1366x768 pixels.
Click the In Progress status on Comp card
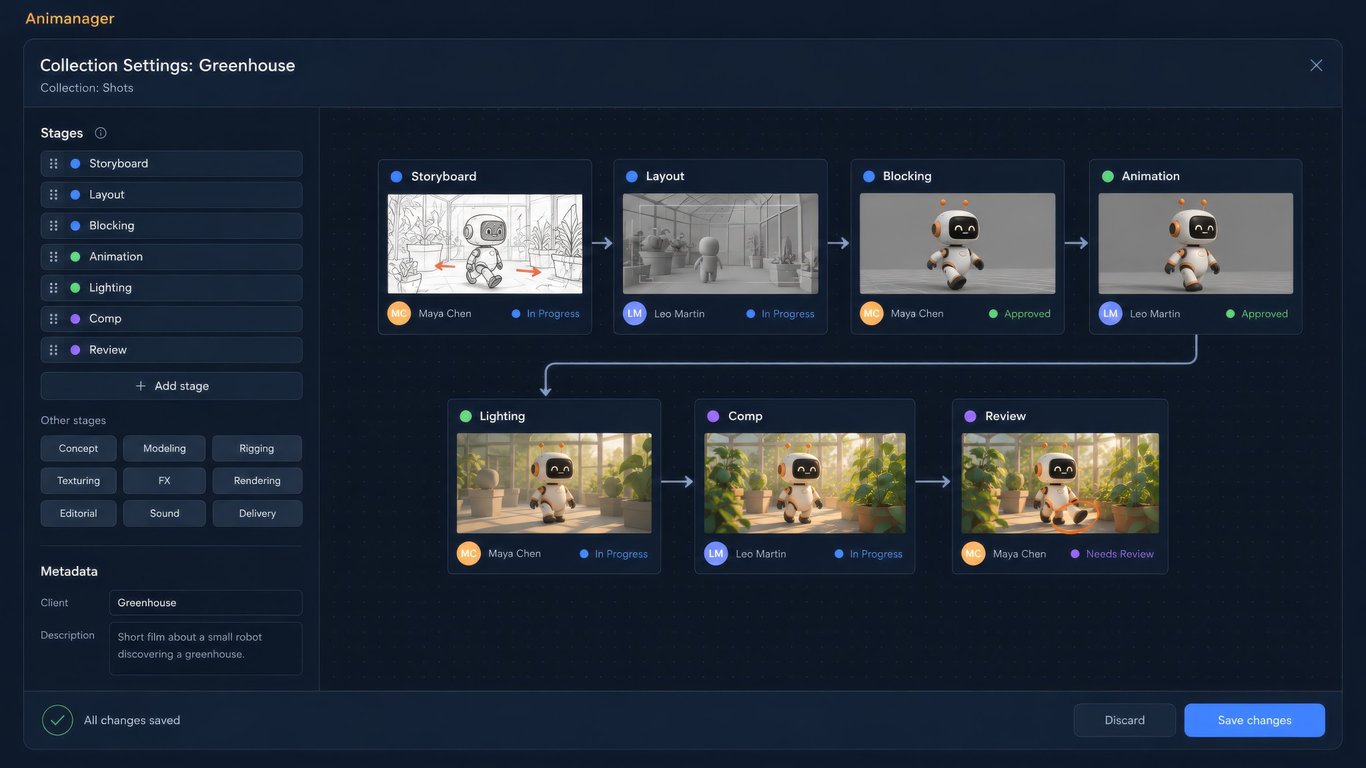(x=869, y=553)
